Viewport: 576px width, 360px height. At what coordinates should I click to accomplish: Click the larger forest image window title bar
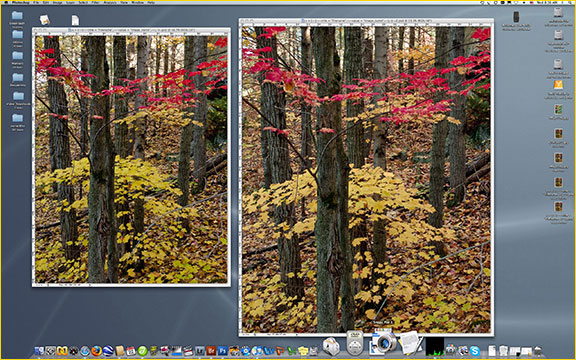tap(366, 21)
